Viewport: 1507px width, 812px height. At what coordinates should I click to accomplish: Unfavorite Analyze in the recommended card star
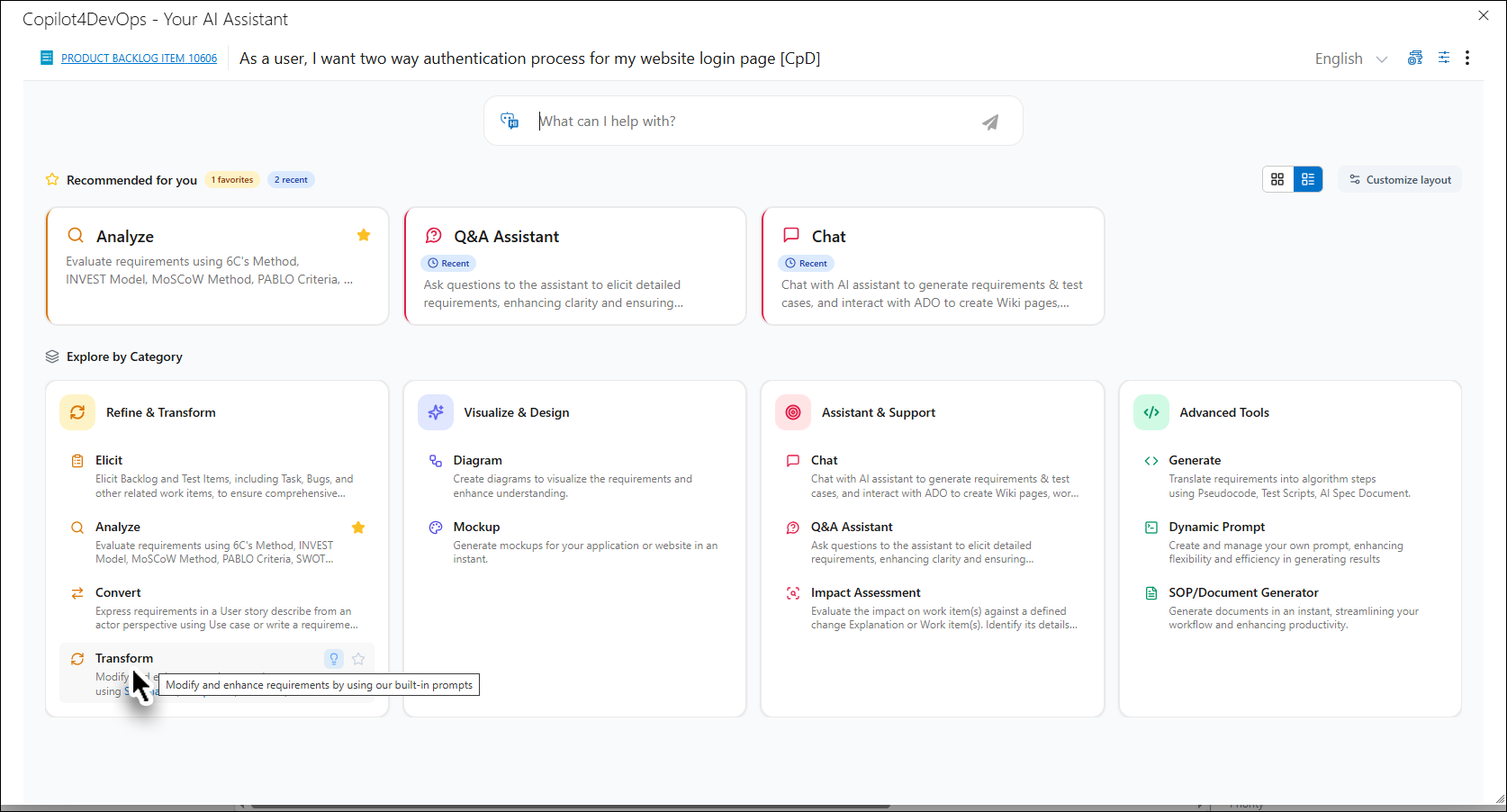tap(364, 235)
